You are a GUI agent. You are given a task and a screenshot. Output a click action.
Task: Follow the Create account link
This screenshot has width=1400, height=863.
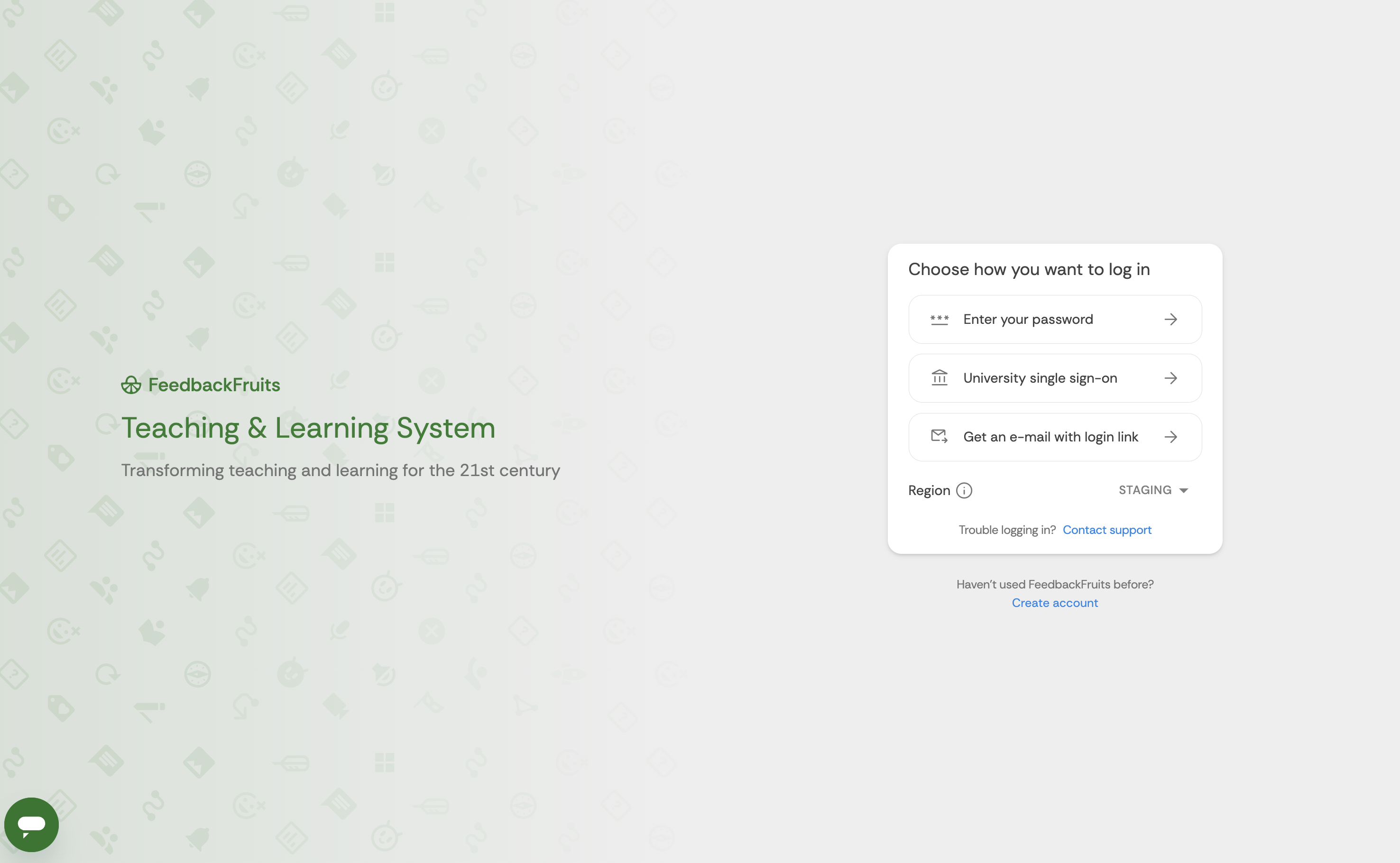pyautogui.click(x=1055, y=603)
